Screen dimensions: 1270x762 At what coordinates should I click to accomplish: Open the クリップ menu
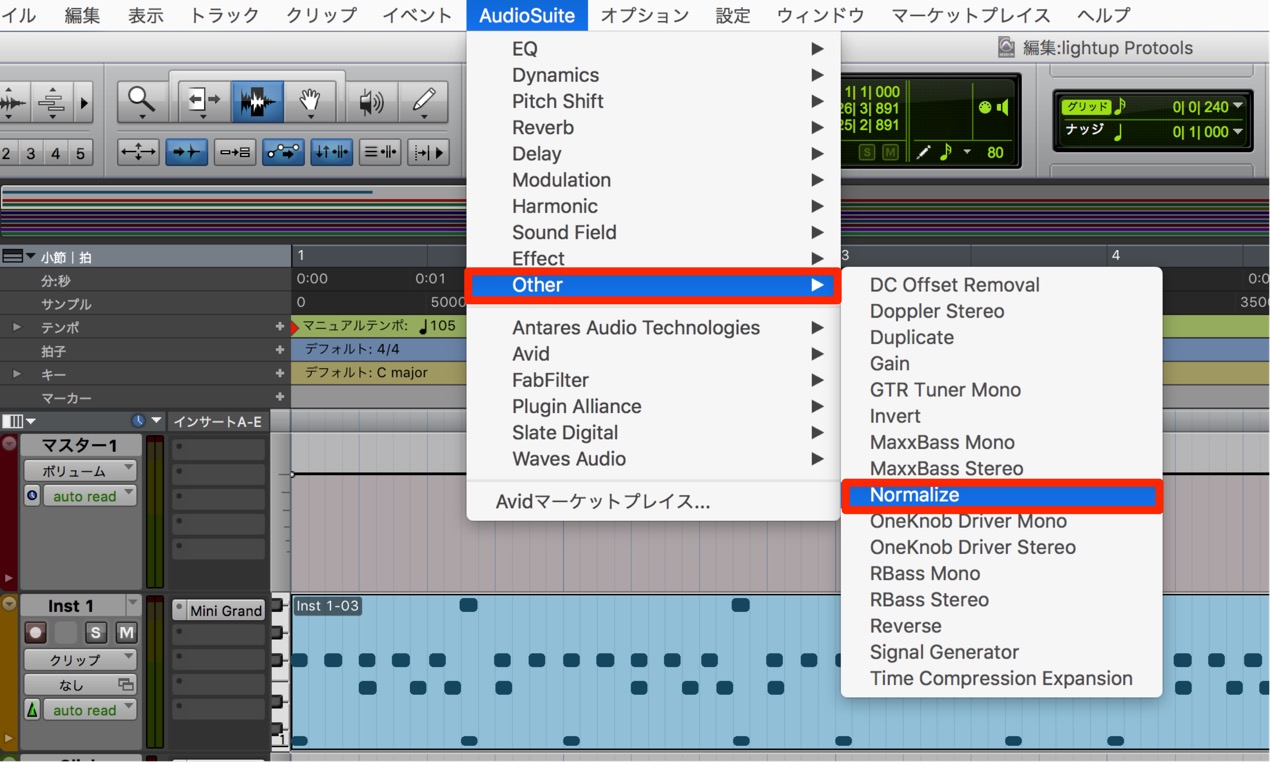[x=321, y=15]
